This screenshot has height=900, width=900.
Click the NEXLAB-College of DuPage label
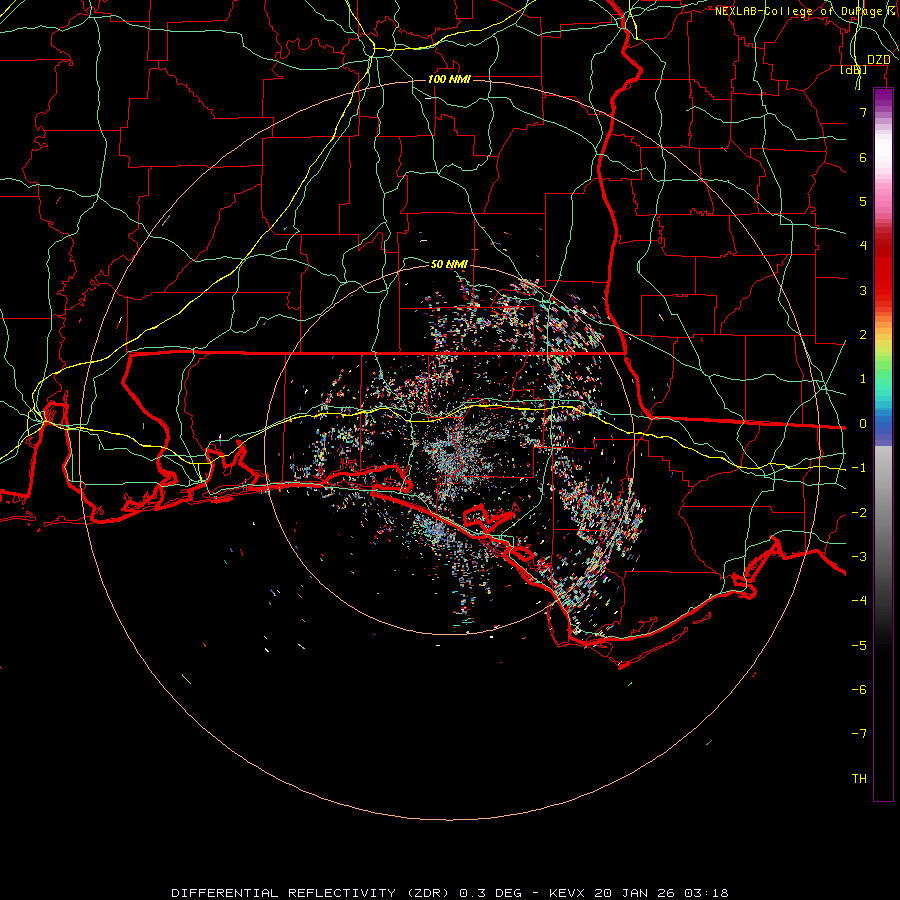(x=798, y=11)
